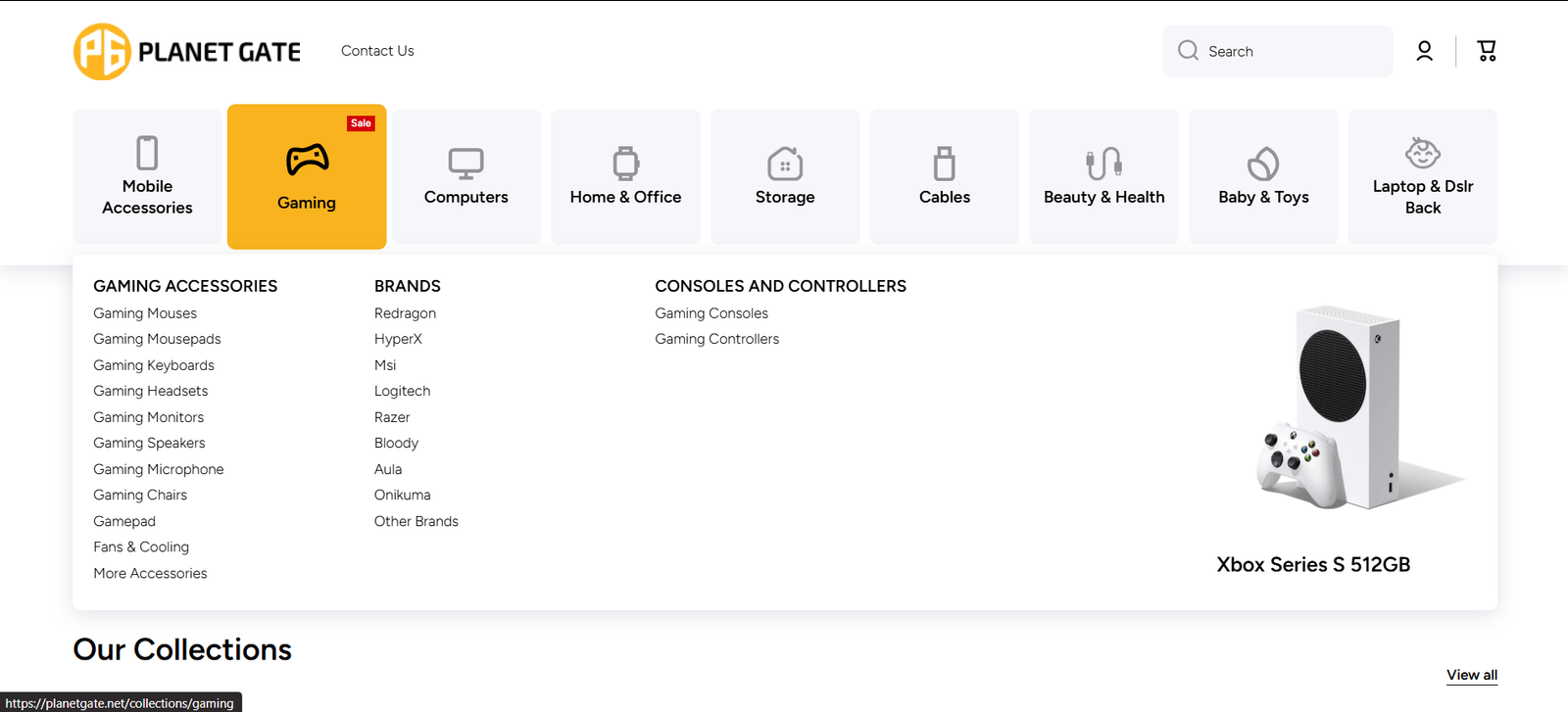Open the Home & Office category label
The image size is (1568, 712).
(x=625, y=197)
